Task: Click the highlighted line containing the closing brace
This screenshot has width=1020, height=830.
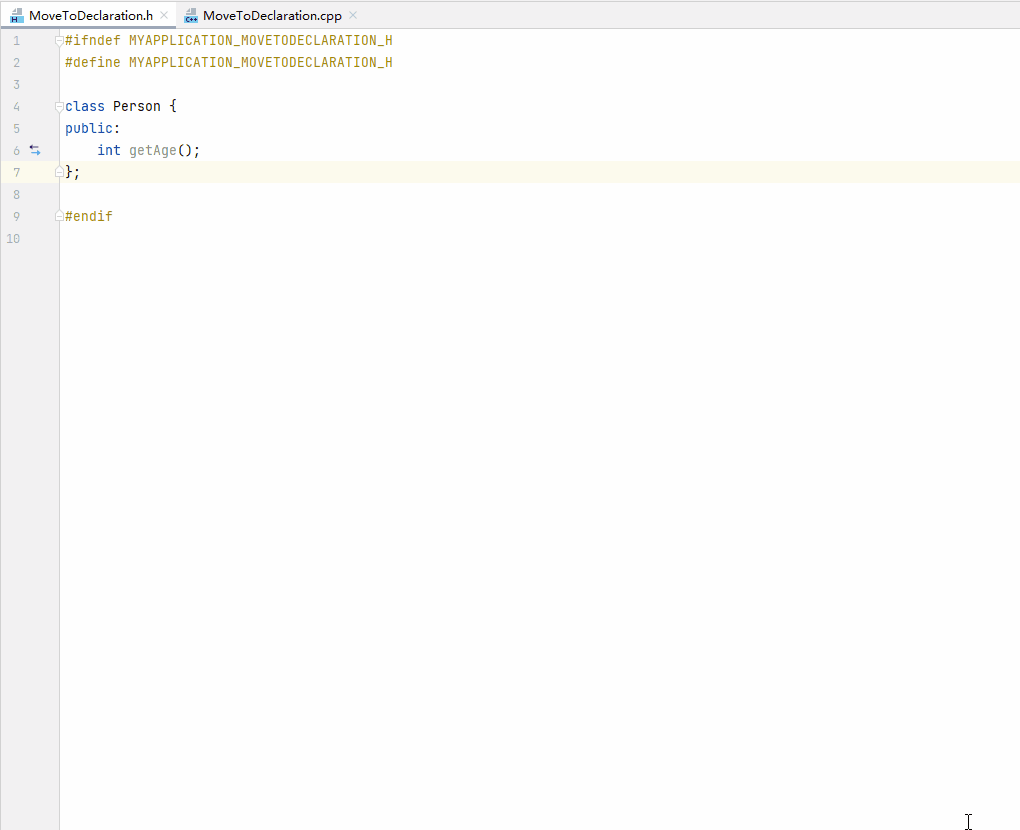Action: (x=72, y=172)
